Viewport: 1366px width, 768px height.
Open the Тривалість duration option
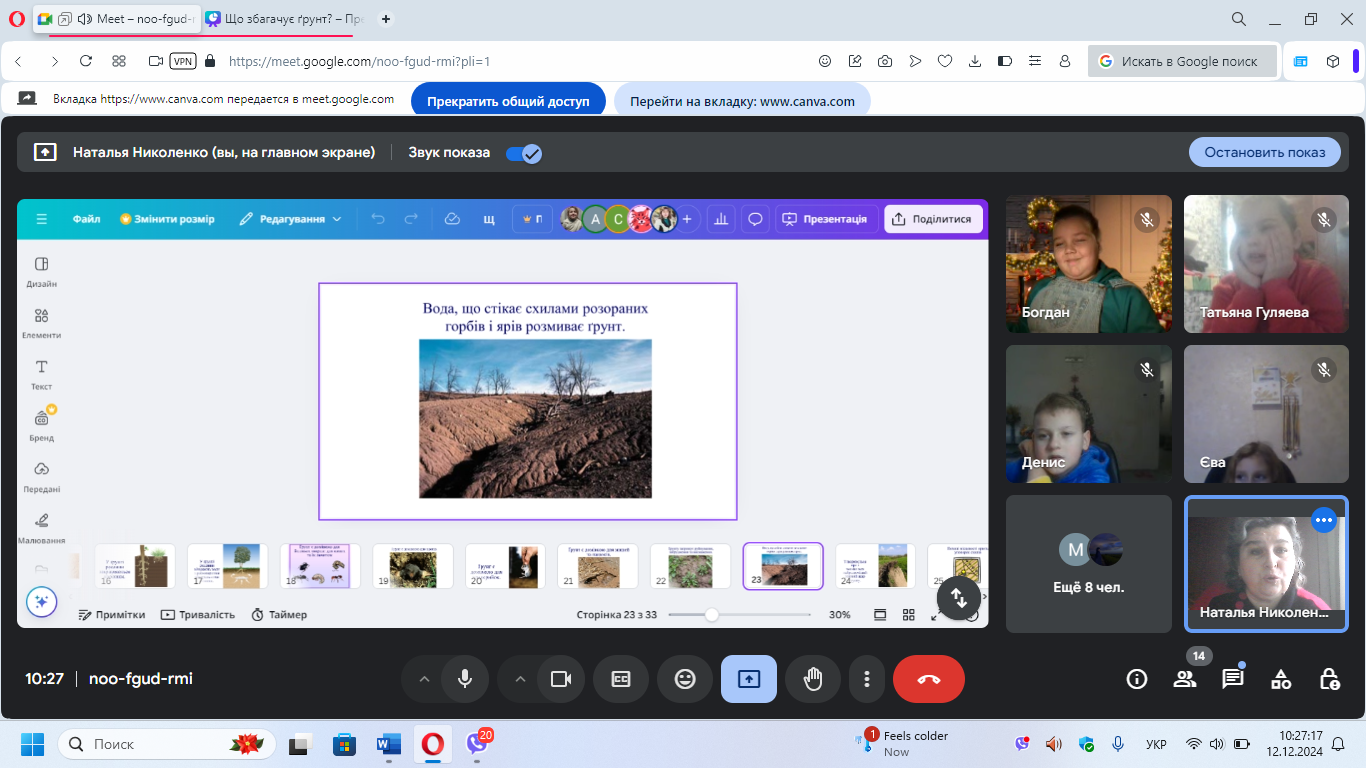[x=198, y=614]
